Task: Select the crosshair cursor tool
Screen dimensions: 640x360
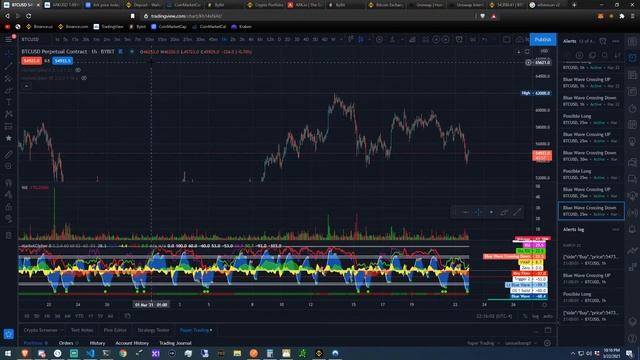Action: pyautogui.click(x=9, y=54)
